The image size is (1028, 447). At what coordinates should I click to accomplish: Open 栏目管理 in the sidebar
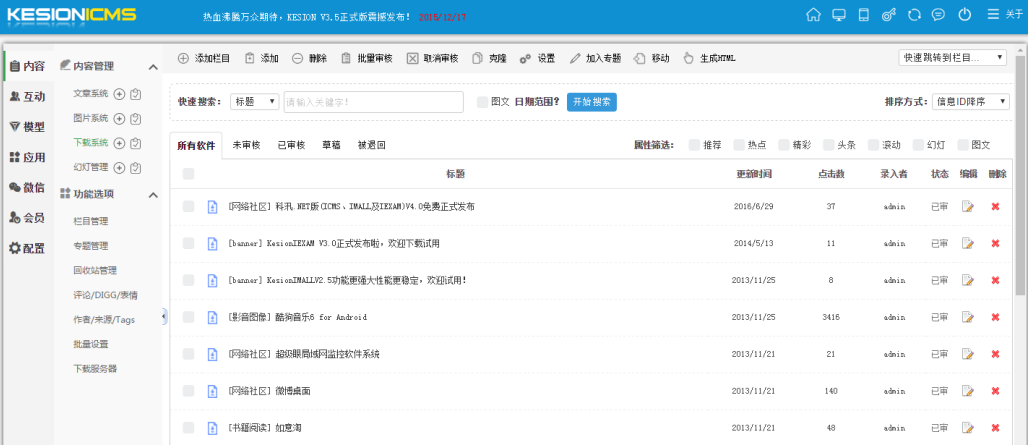tap(91, 221)
